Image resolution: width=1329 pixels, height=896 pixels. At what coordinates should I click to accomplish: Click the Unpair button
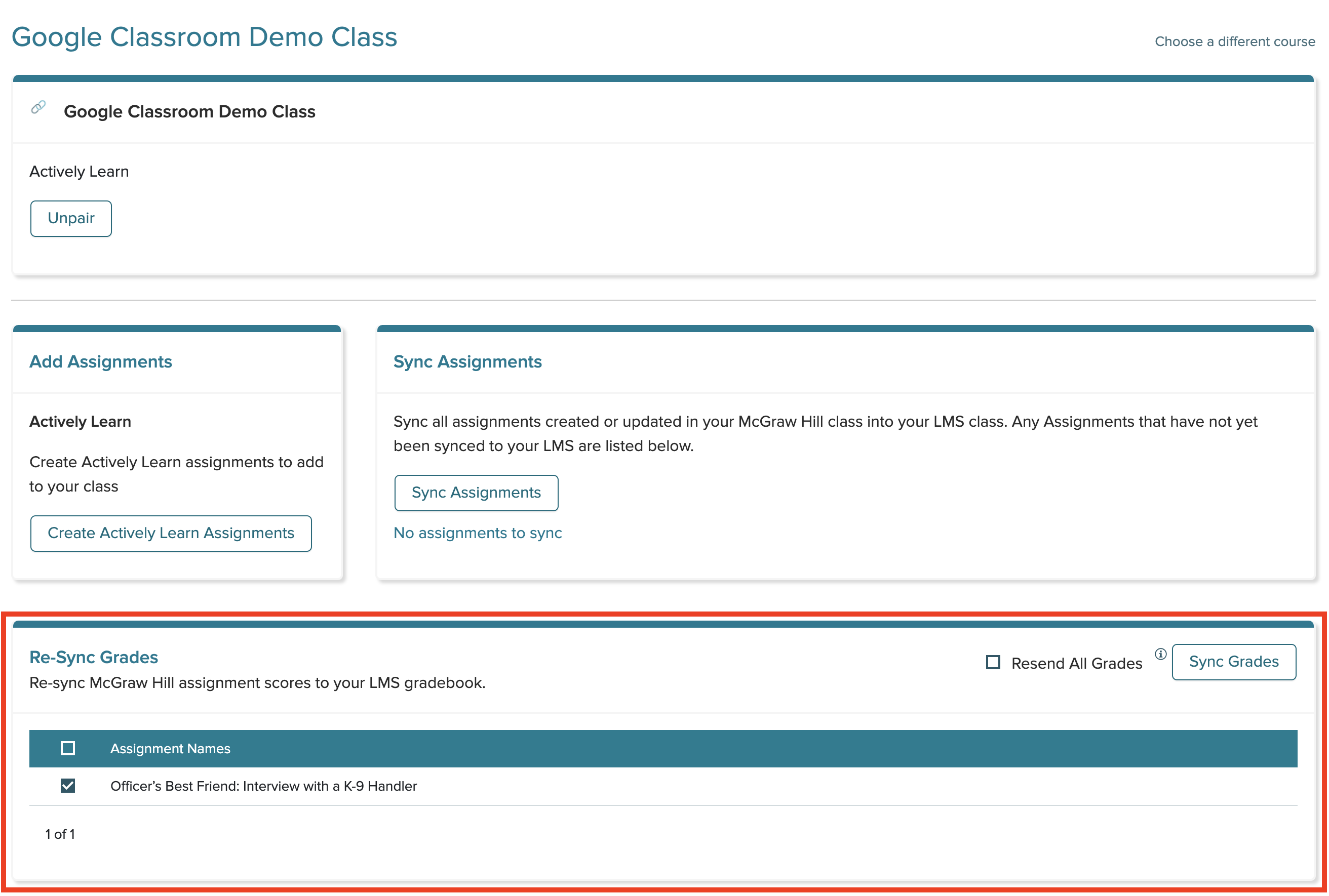[71, 218]
